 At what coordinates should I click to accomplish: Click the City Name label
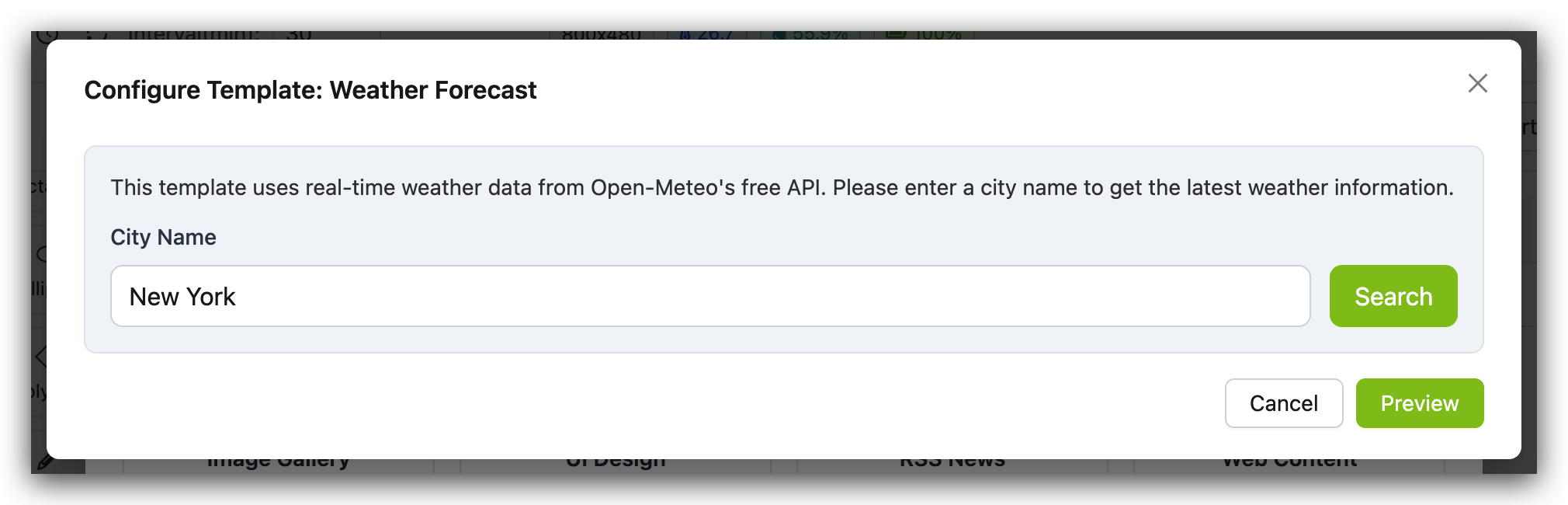[163, 237]
